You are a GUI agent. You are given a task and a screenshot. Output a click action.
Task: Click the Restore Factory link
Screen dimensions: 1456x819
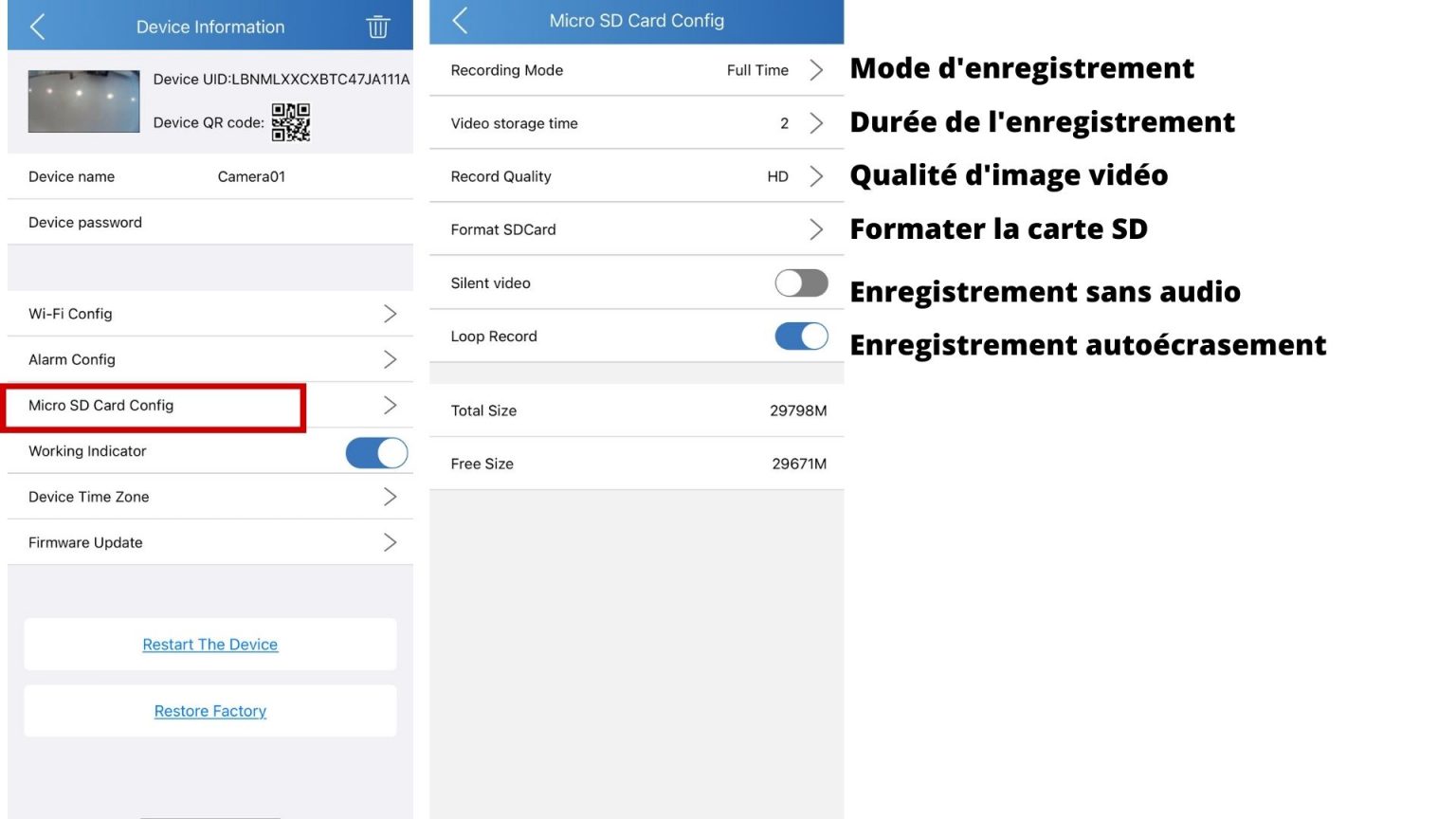tap(210, 712)
